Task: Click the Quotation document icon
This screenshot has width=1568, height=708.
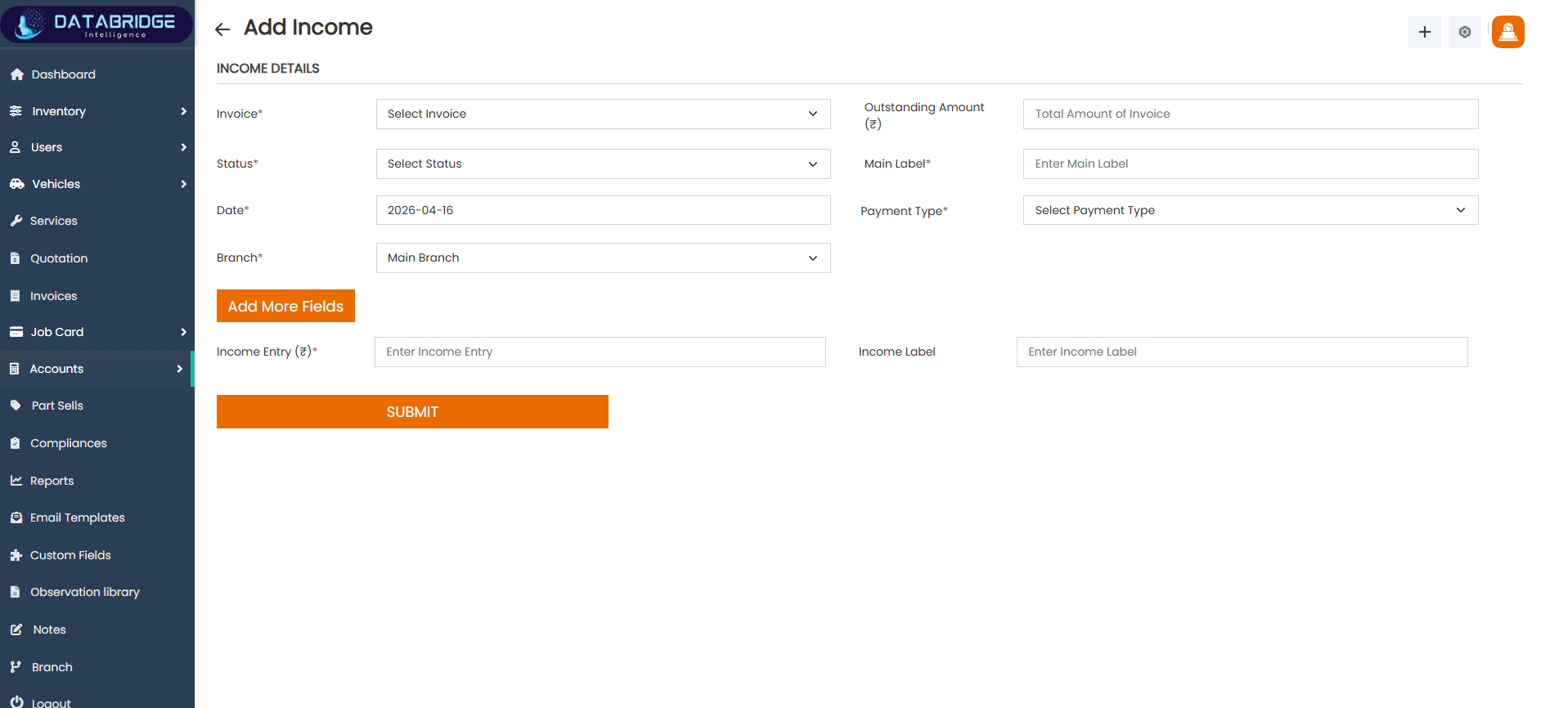Action: point(15,258)
